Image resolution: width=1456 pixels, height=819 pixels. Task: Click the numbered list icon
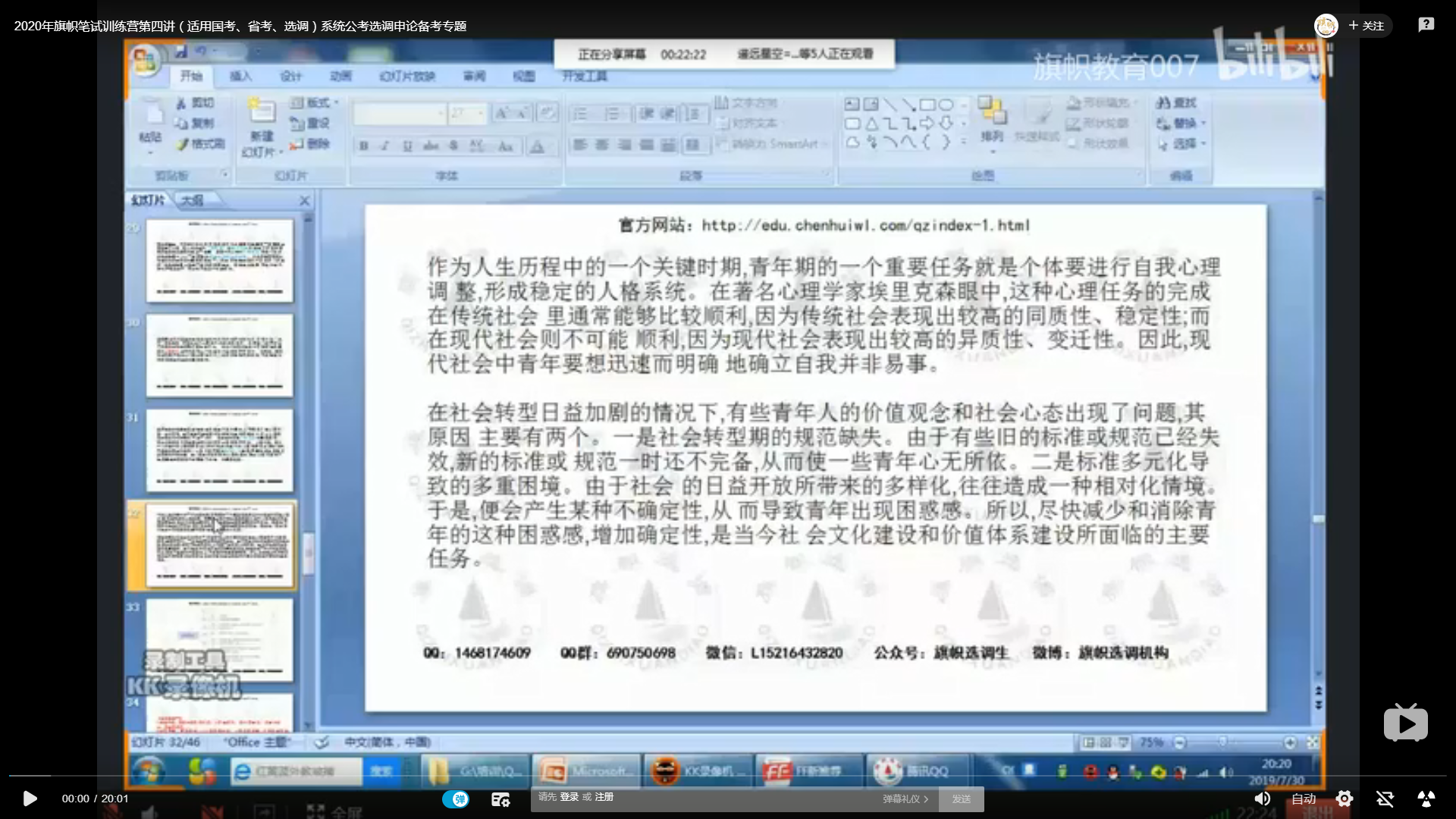coord(612,114)
